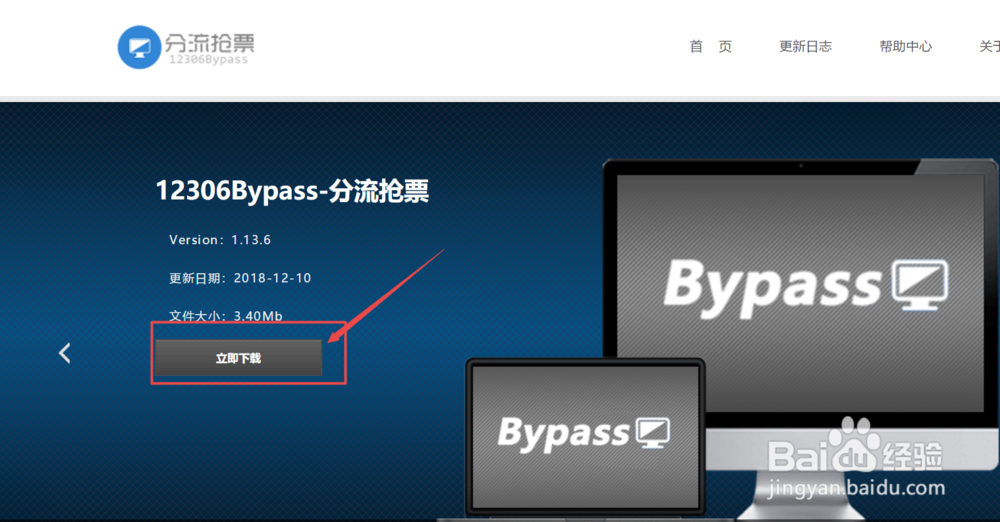Click the 立即下载 download button
The height and width of the screenshot is (522, 1000).
(x=239, y=358)
